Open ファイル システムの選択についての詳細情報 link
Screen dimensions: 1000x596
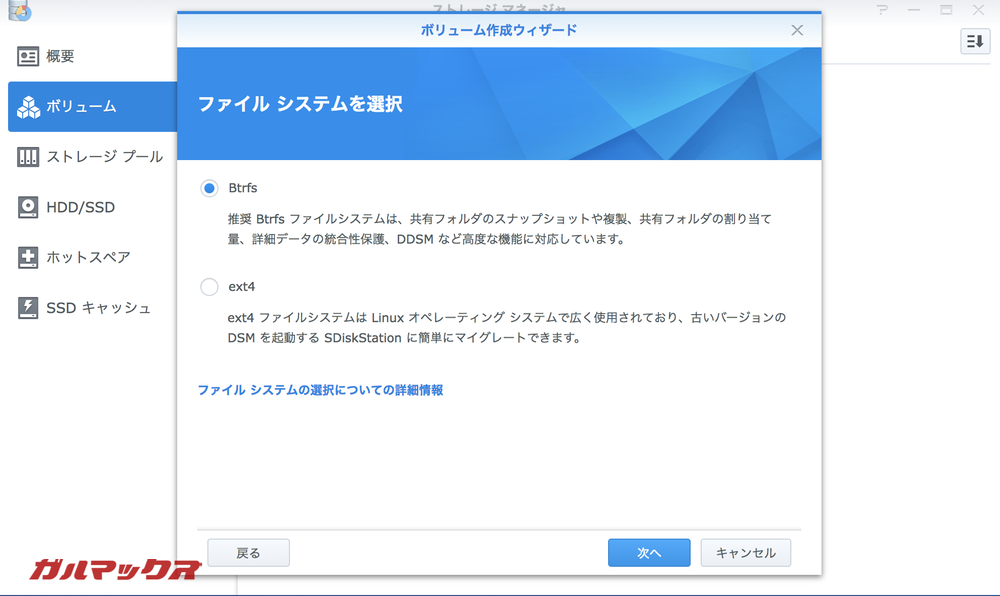click(320, 390)
